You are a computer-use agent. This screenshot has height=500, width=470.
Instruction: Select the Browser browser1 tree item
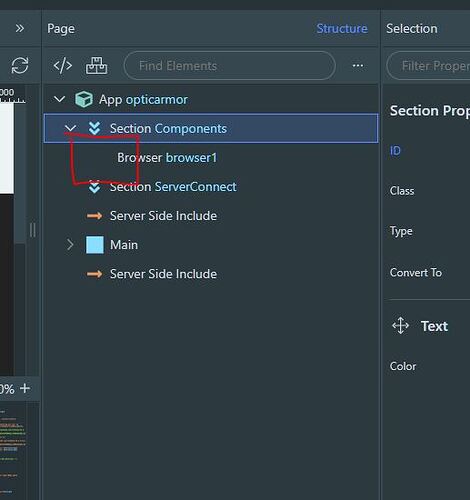click(x=167, y=158)
